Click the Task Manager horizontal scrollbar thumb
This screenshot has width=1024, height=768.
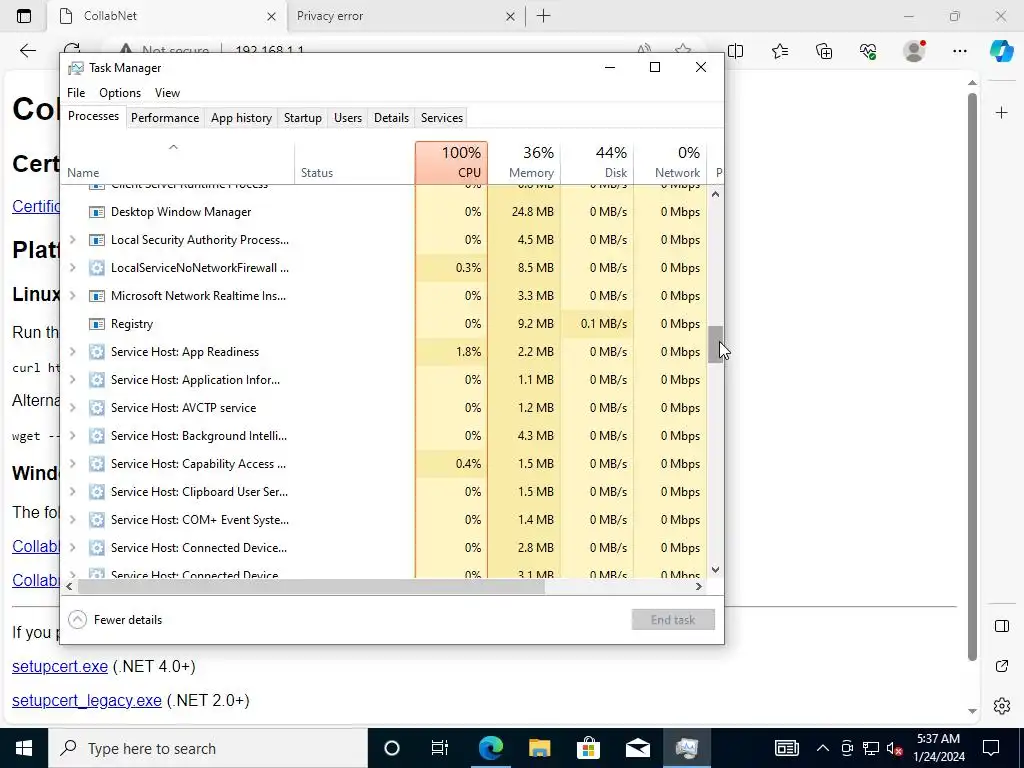point(311,586)
